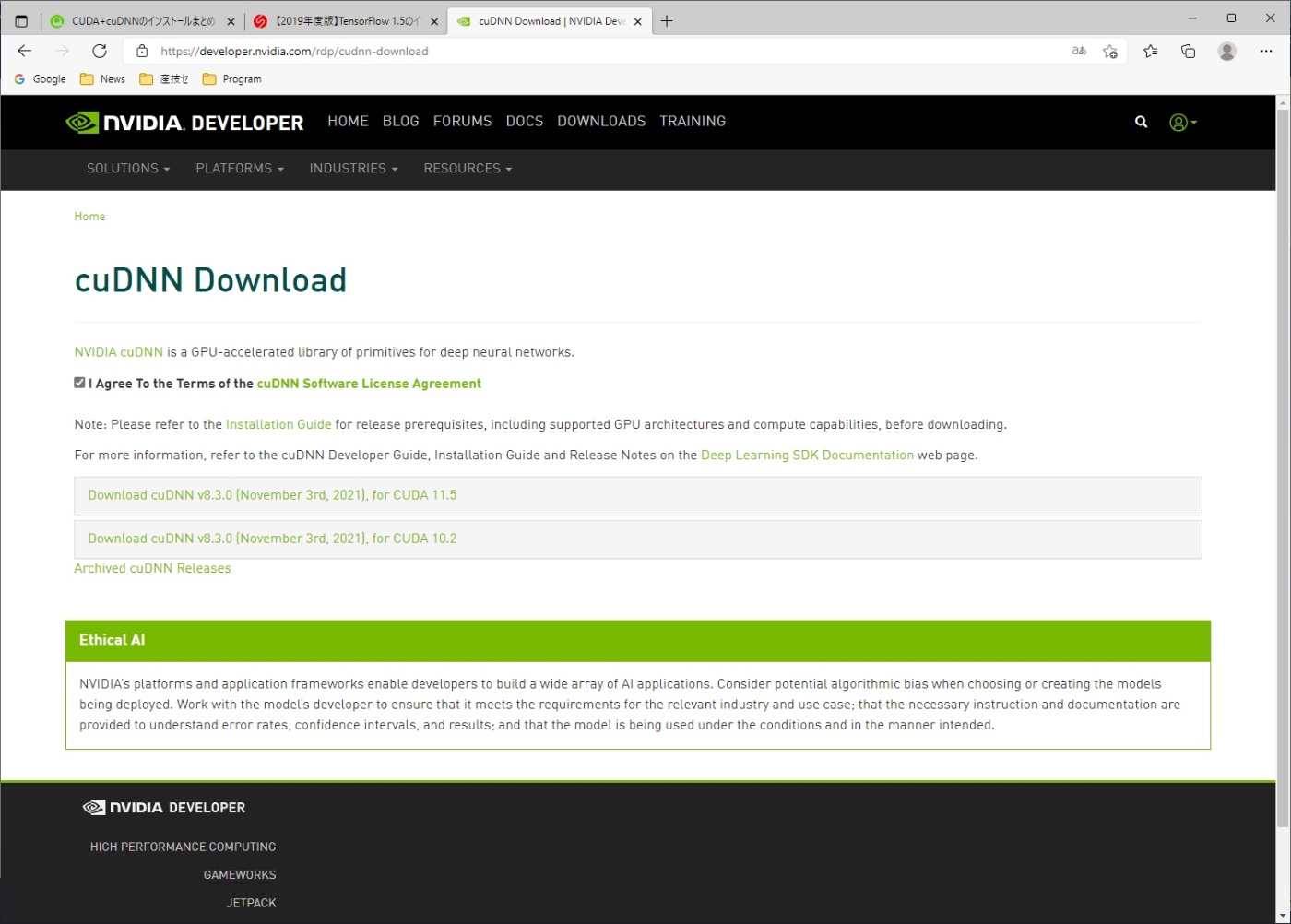Open the HOME menu item
1291x924 pixels.
point(348,122)
